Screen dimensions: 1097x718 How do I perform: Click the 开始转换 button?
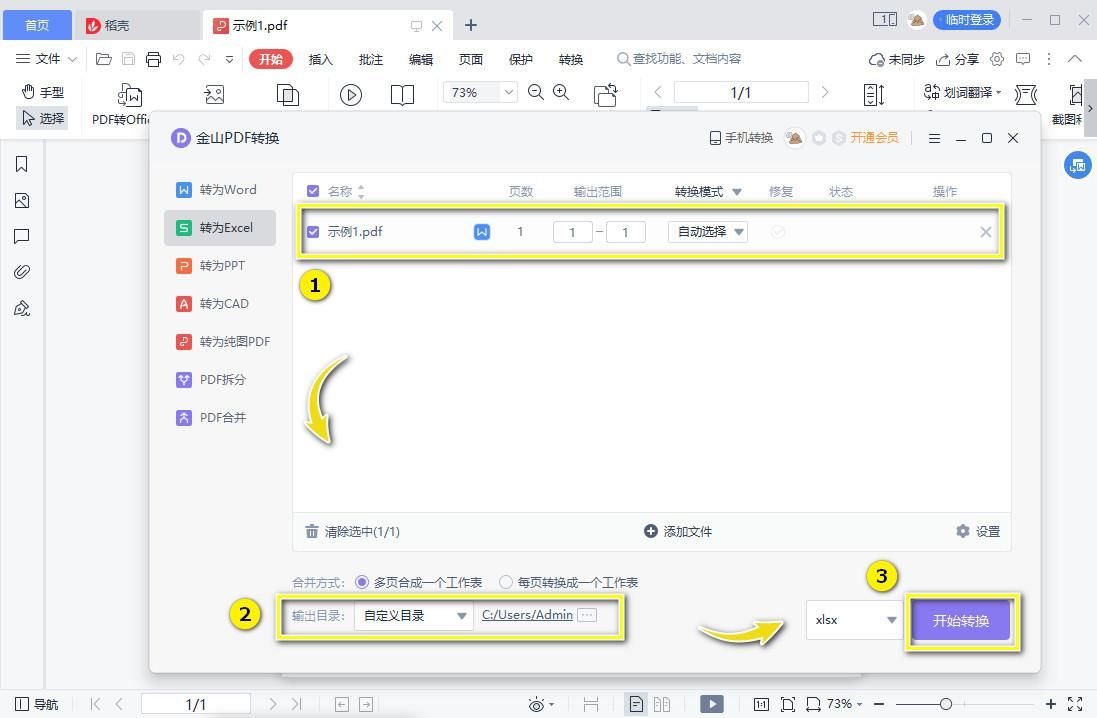(961, 621)
